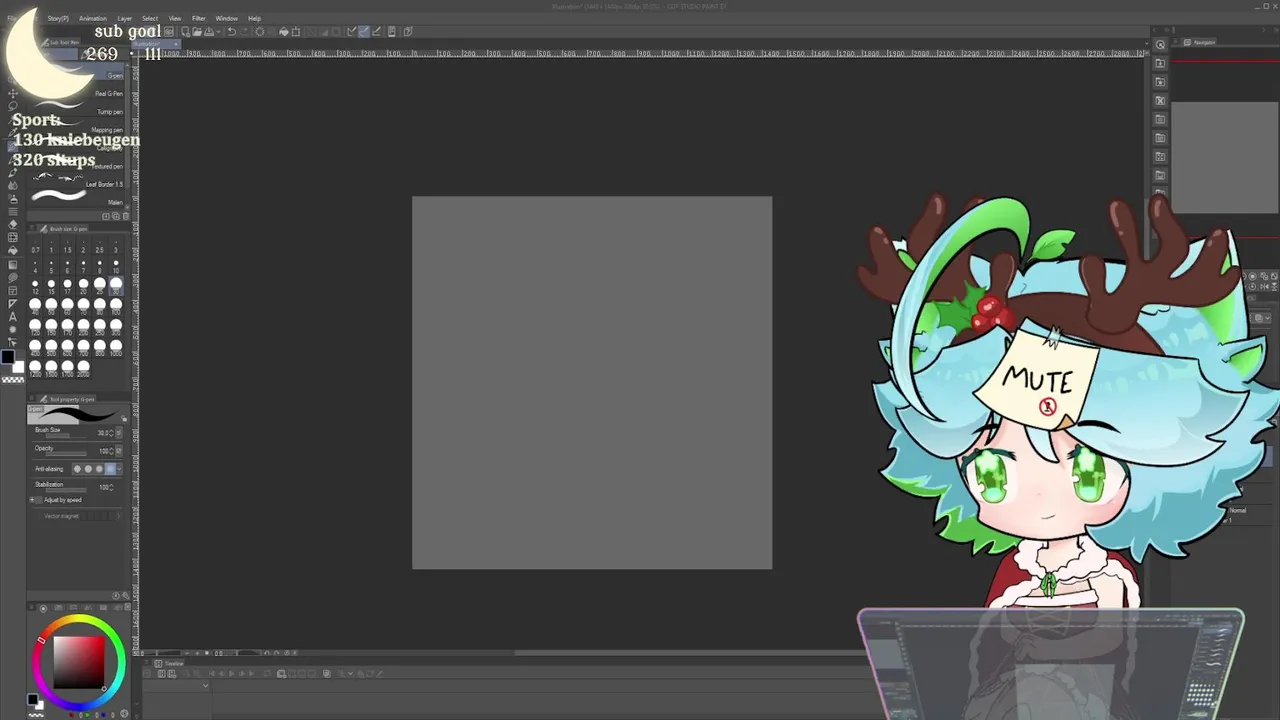This screenshot has width=1280, height=720.
Task: Open the Select menu
Action: pos(150,18)
